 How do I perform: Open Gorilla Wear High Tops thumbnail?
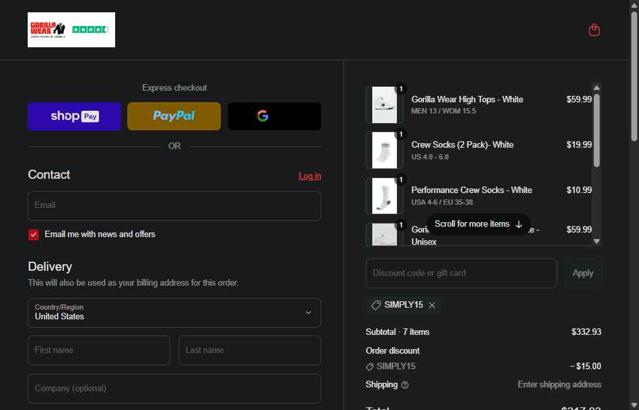384,105
